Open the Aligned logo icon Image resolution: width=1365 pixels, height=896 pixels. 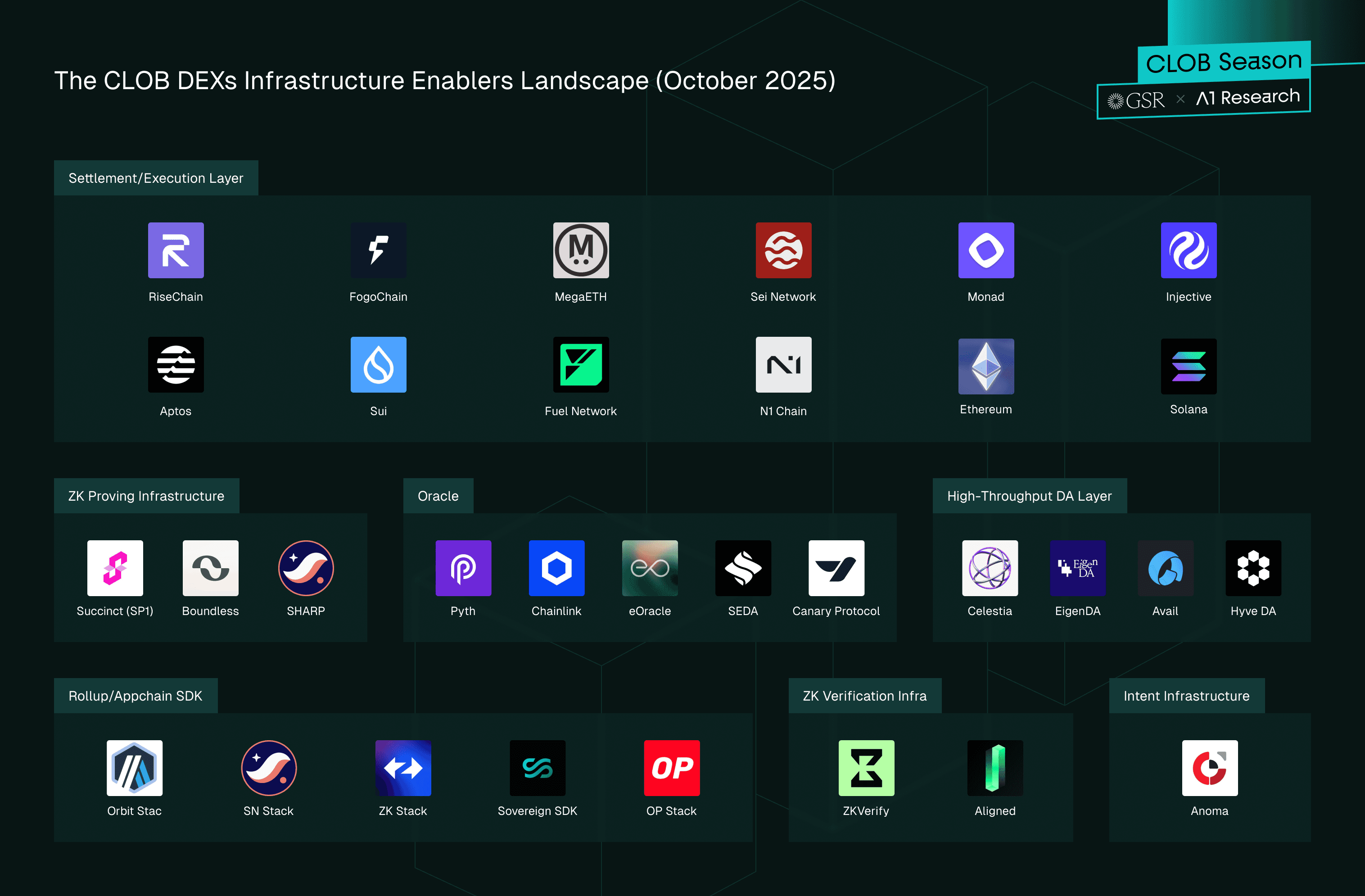995,768
